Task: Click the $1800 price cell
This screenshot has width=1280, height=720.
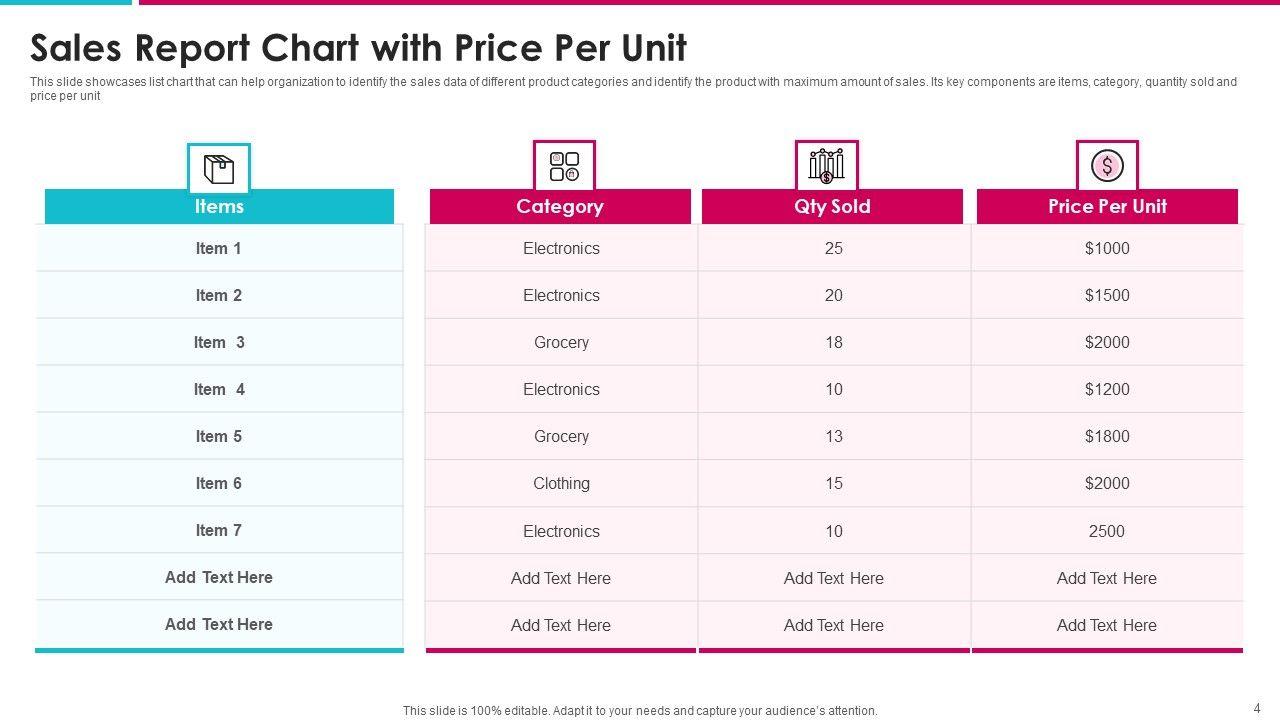Action: (1107, 436)
